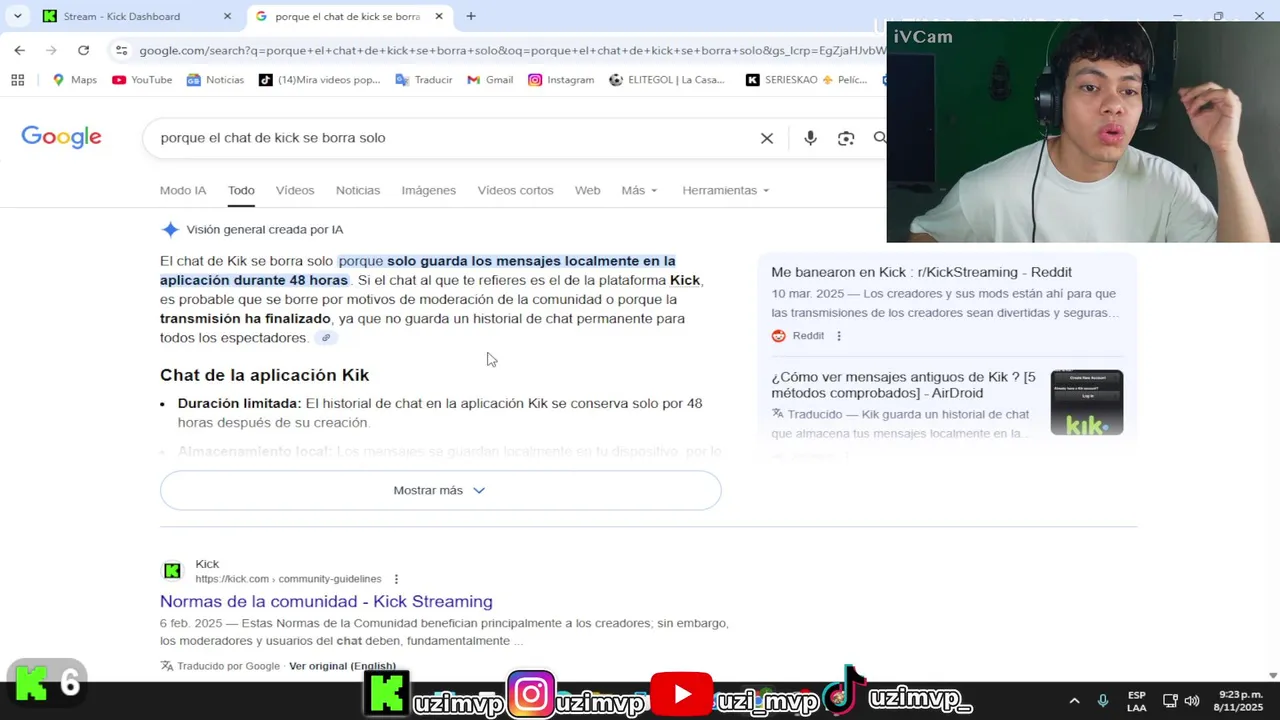Click the kick.com community-guidelines URL
Viewport: 1280px width, 720px height.
[x=288, y=579]
